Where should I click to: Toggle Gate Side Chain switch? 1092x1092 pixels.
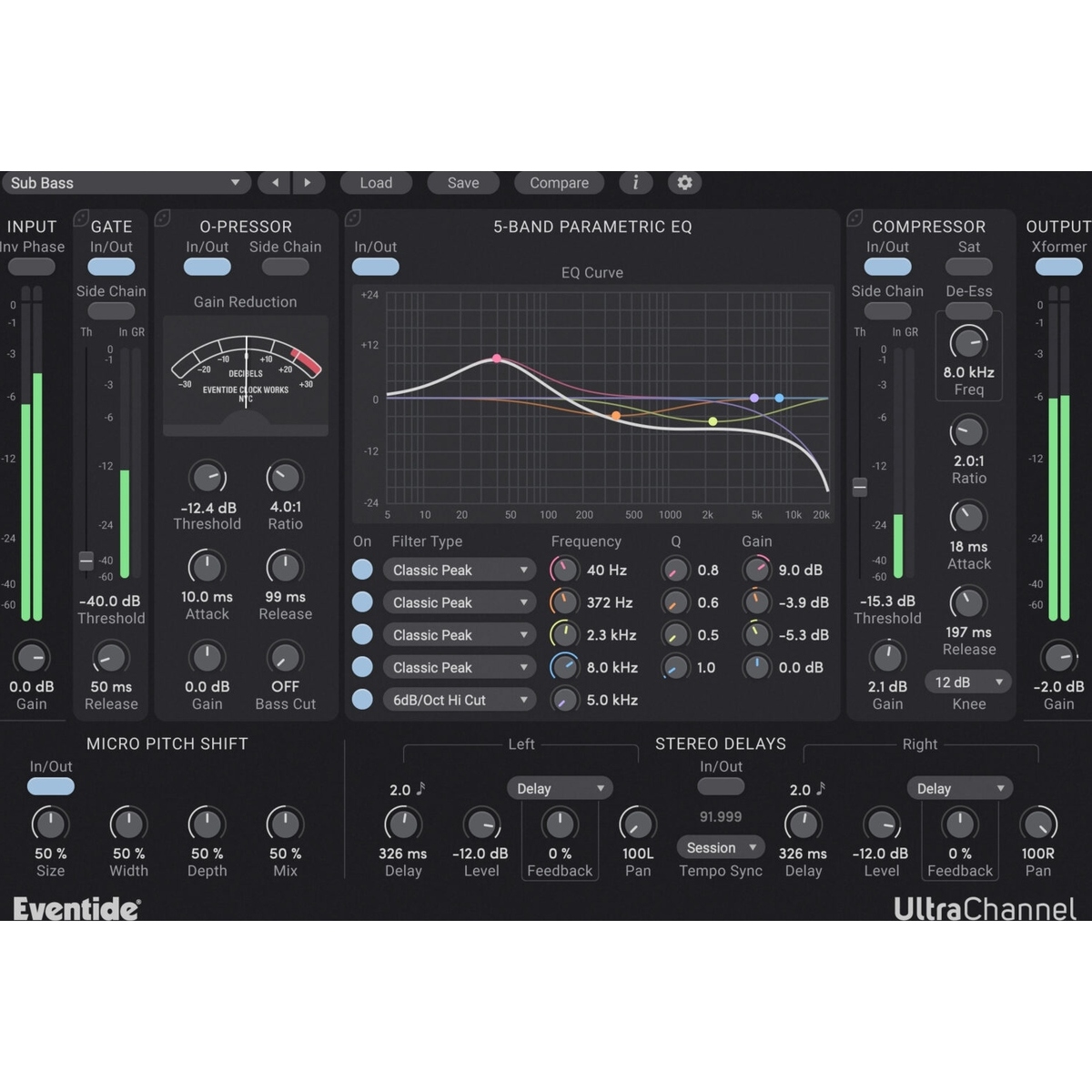pyautogui.click(x=111, y=311)
